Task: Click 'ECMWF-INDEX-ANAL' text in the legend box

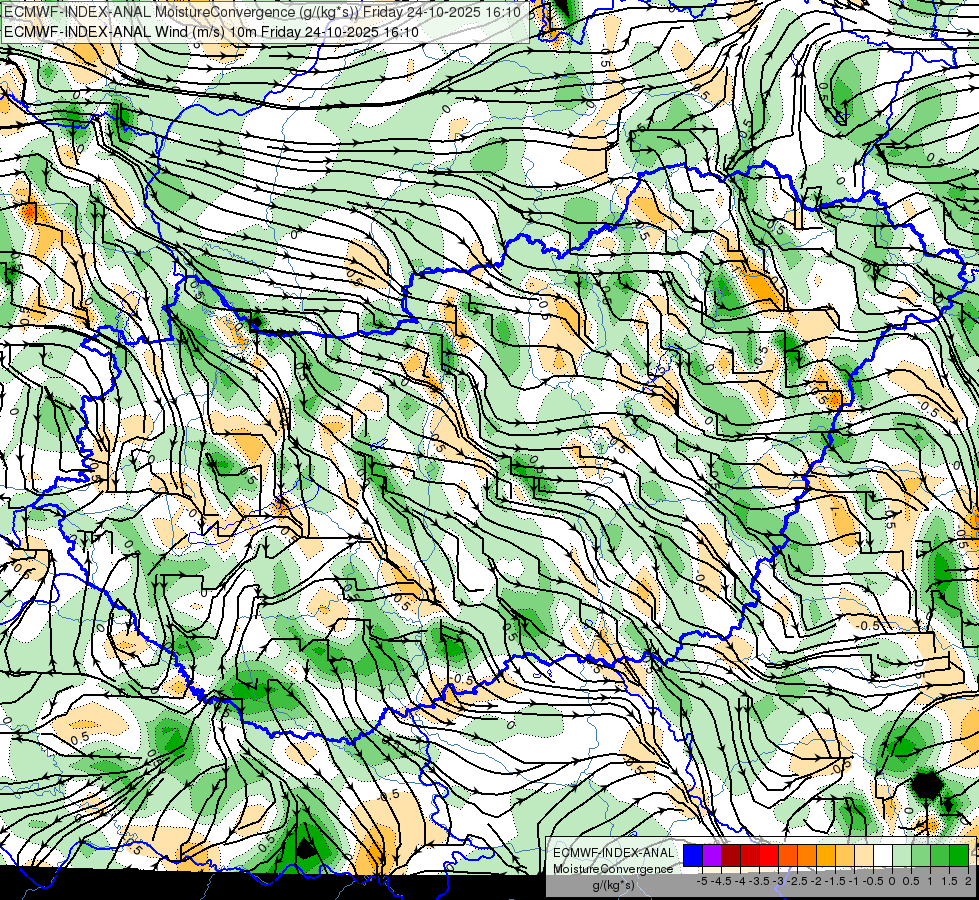Action: tap(614, 853)
